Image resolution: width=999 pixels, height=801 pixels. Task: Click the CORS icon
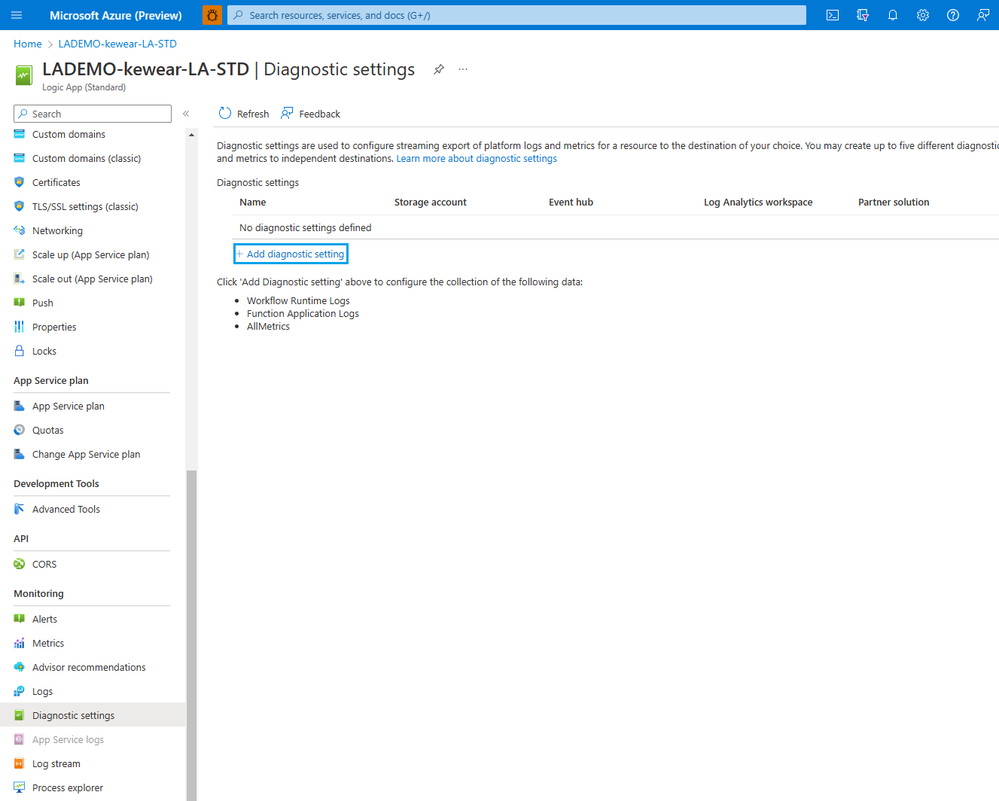point(19,564)
